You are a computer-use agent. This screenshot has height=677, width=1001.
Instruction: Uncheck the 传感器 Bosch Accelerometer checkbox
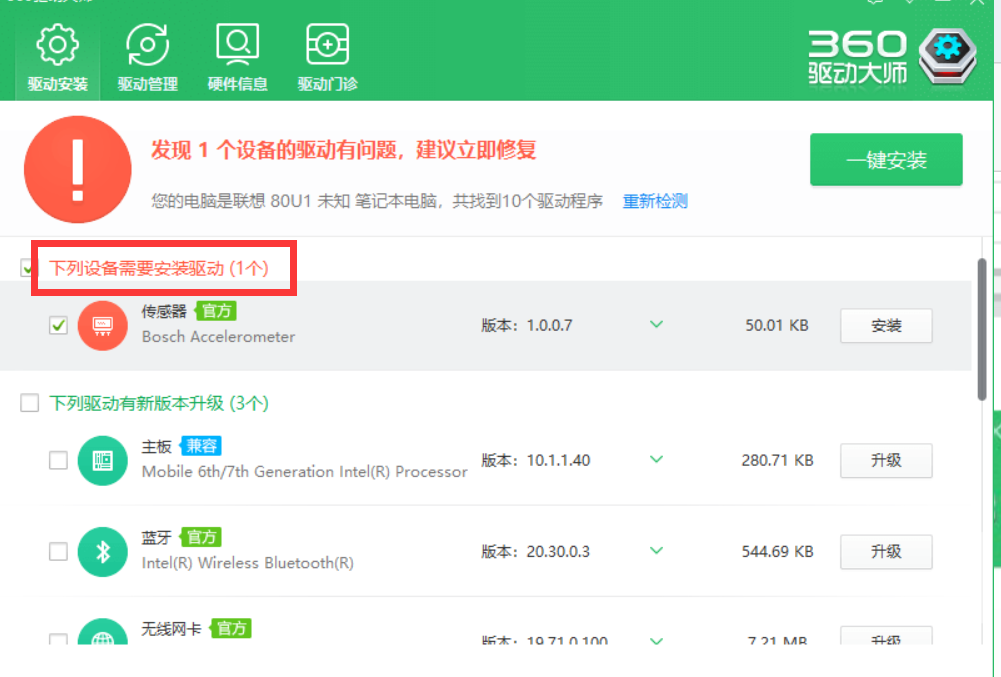point(58,325)
